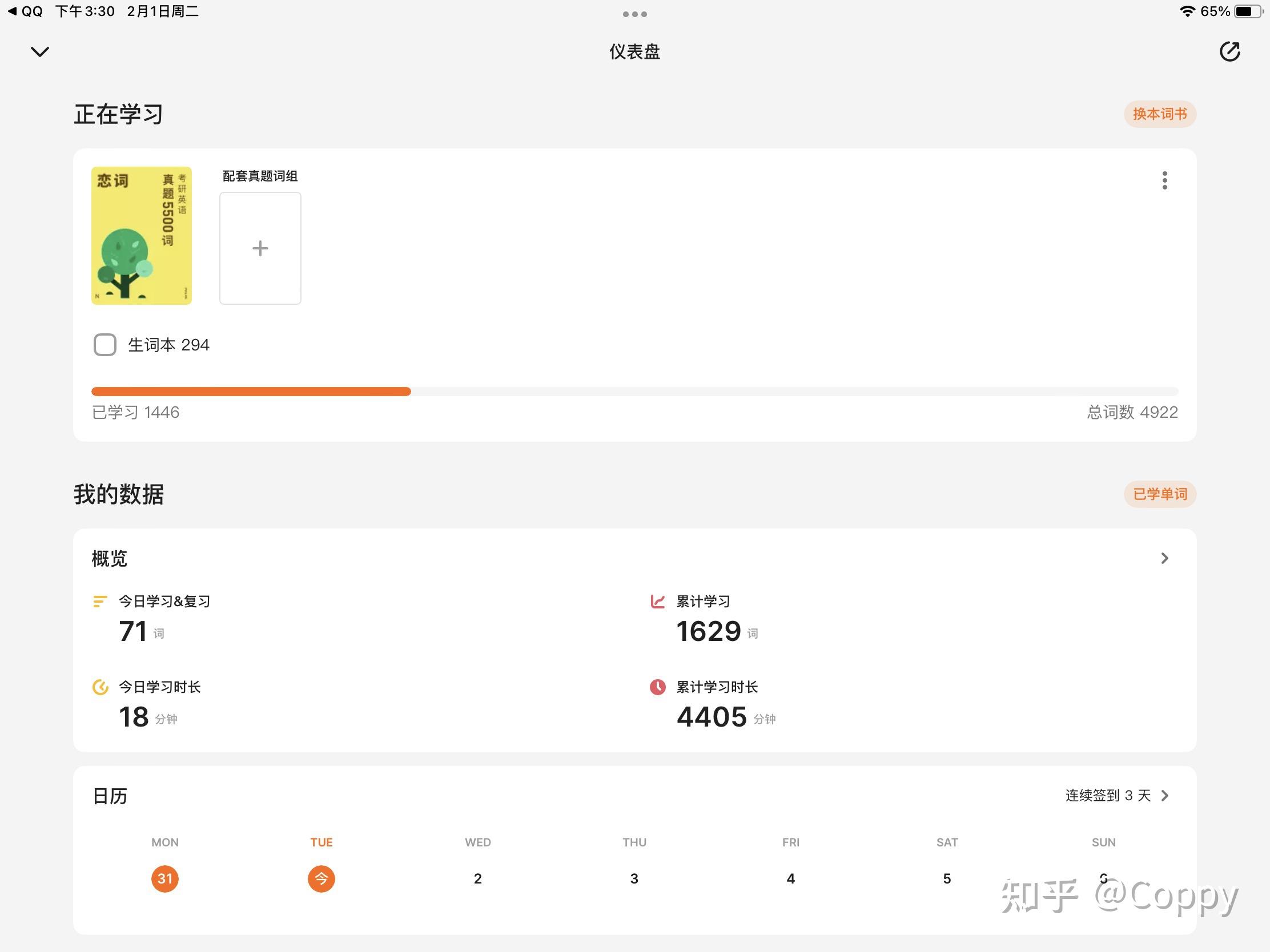The width and height of the screenshot is (1270, 952).
Task: Tap the 累计学习 chart icon
Action: point(657,602)
